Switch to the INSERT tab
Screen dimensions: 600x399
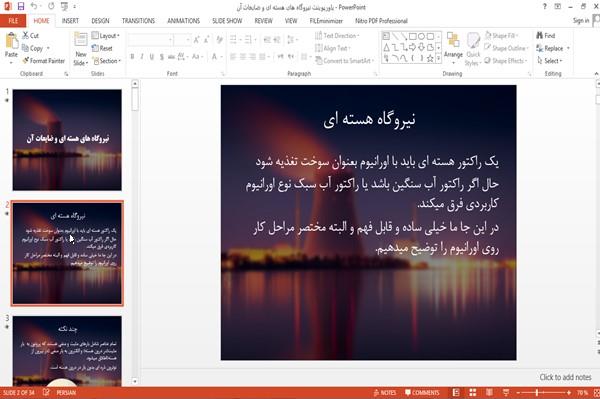pos(70,21)
